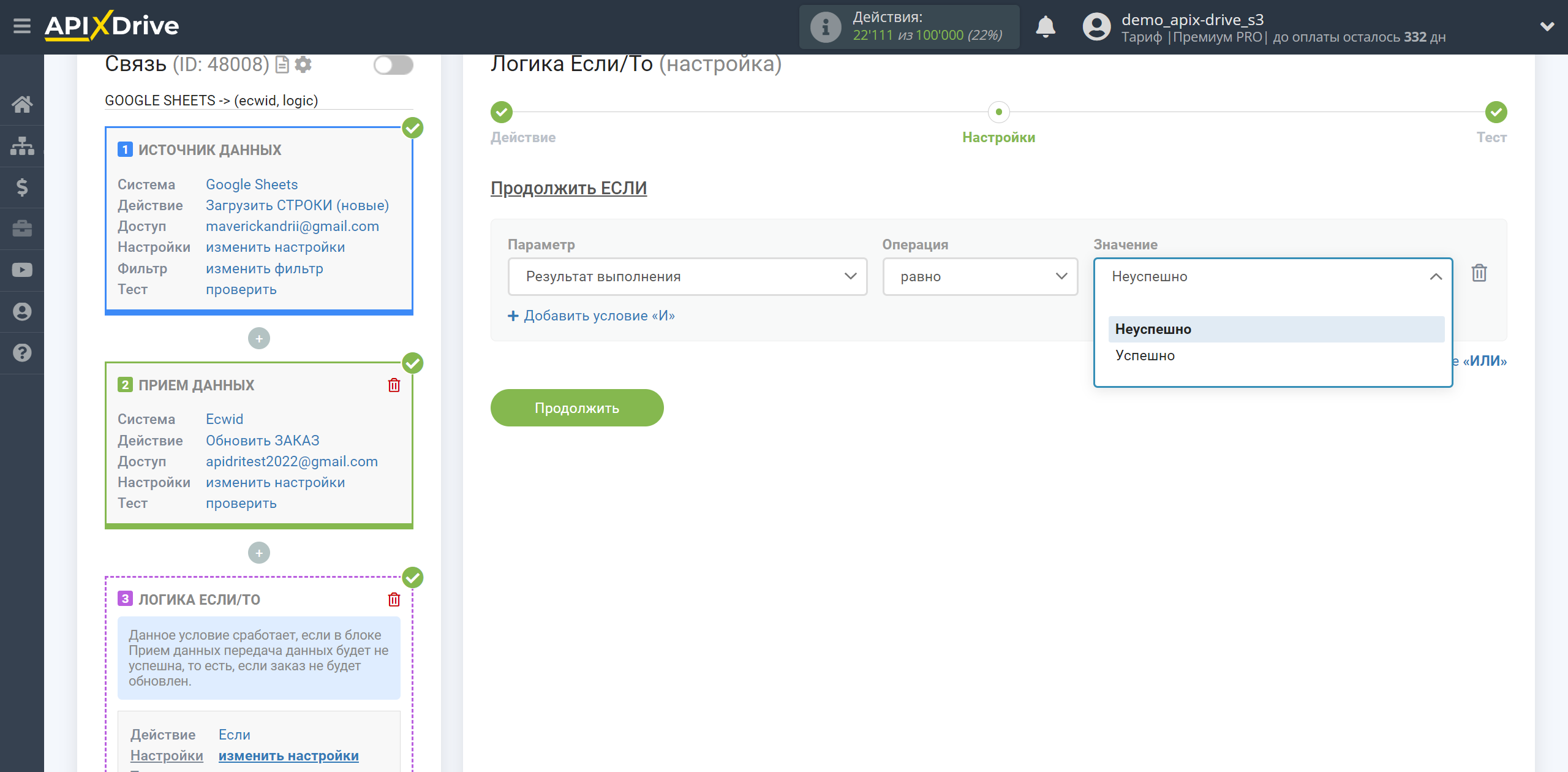Open Ecwid system link
Viewport: 1568px width, 772px height.
pos(224,419)
